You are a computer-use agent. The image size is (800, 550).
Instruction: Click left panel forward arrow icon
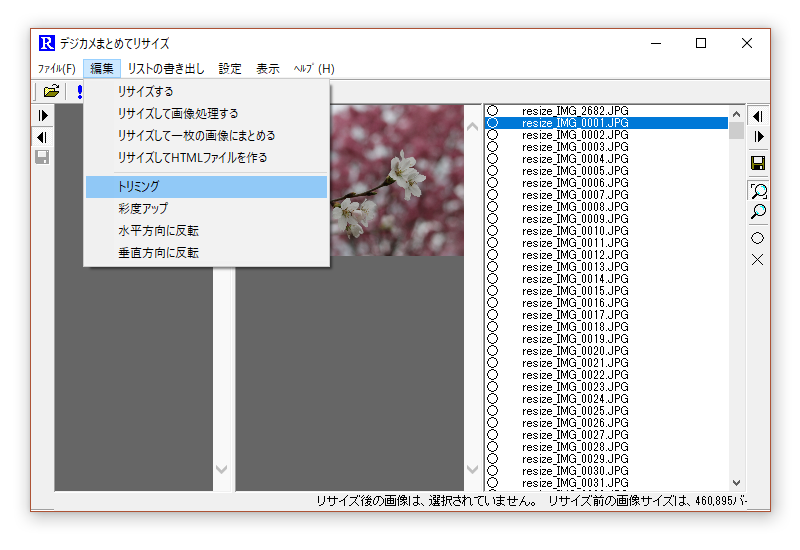[x=43, y=115]
